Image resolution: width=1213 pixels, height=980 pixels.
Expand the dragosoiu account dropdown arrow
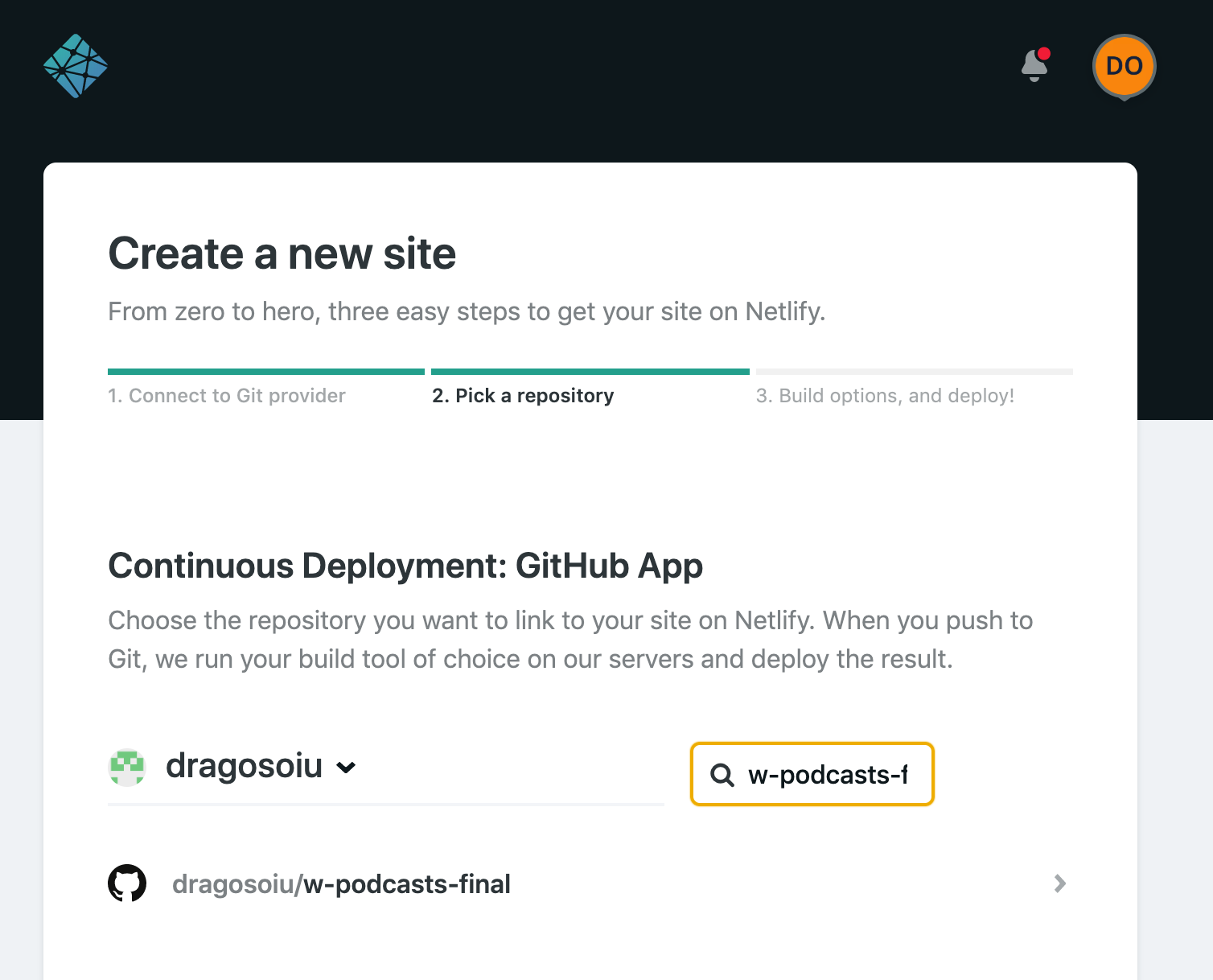(346, 768)
